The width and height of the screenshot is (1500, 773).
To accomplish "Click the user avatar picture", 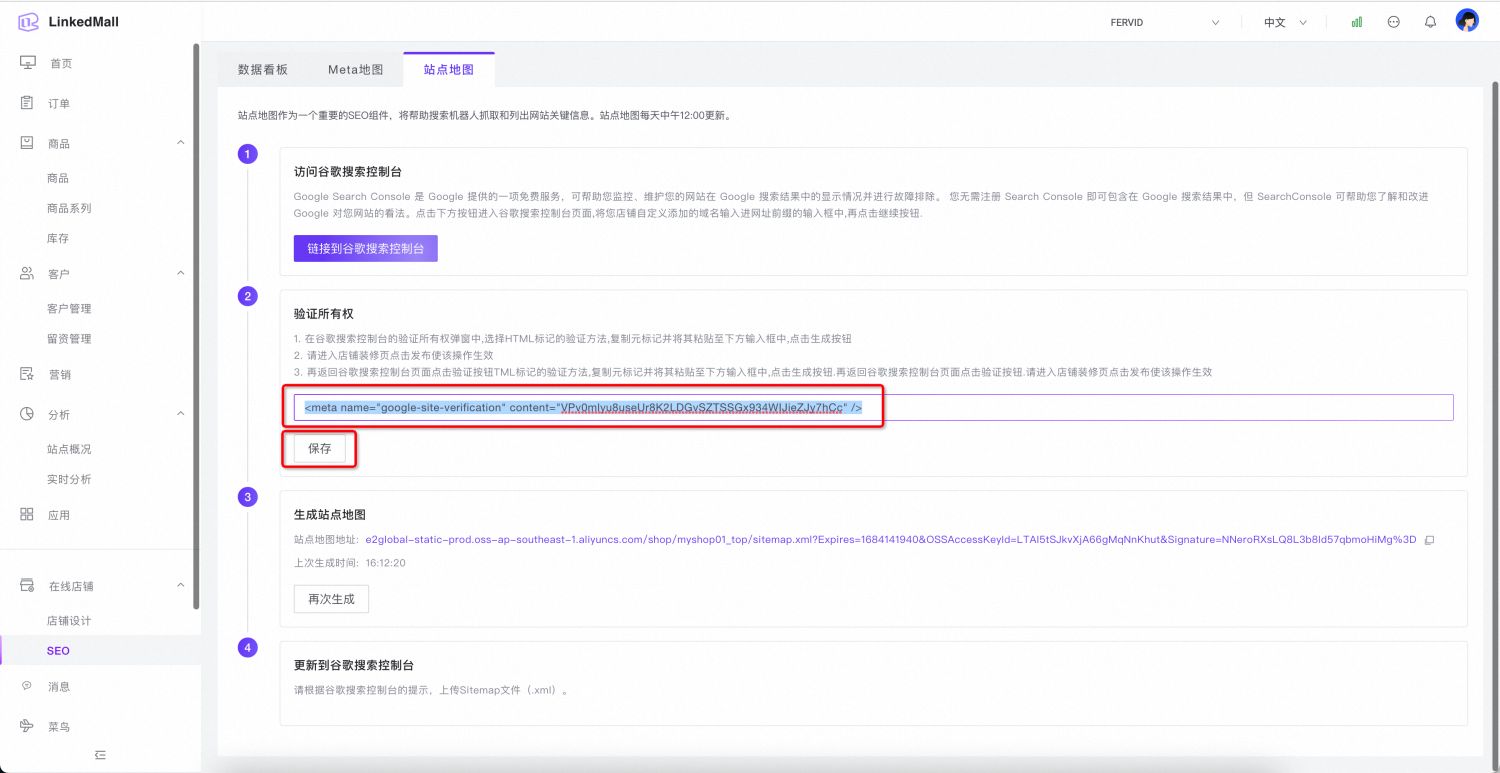I will coord(1467,21).
